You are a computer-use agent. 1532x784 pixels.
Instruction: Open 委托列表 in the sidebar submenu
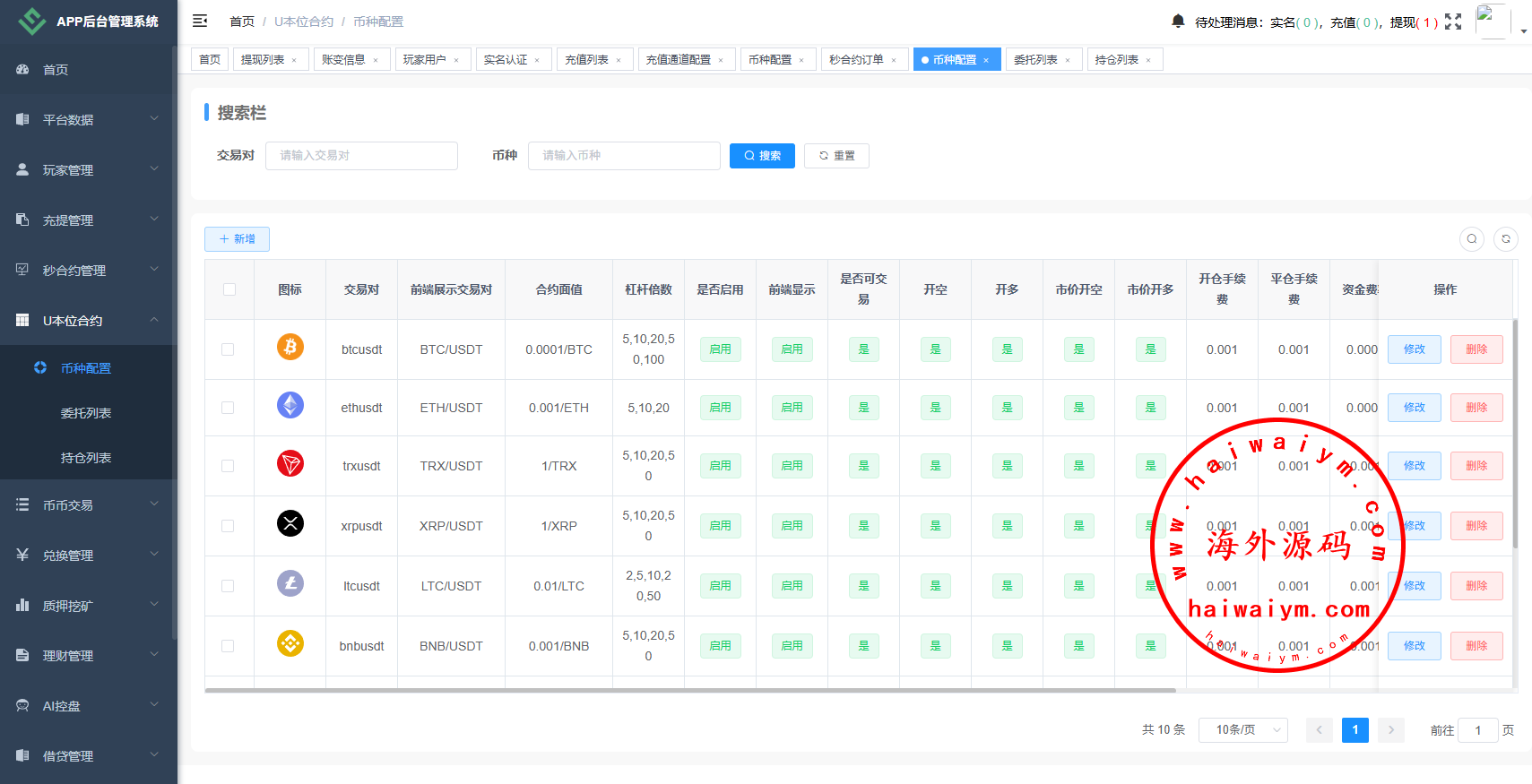point(86,413)
